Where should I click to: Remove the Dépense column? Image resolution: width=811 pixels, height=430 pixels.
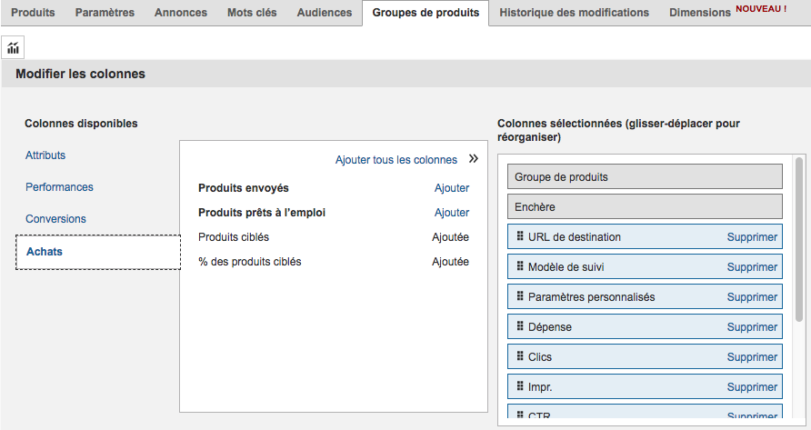[x=752, y=327]
